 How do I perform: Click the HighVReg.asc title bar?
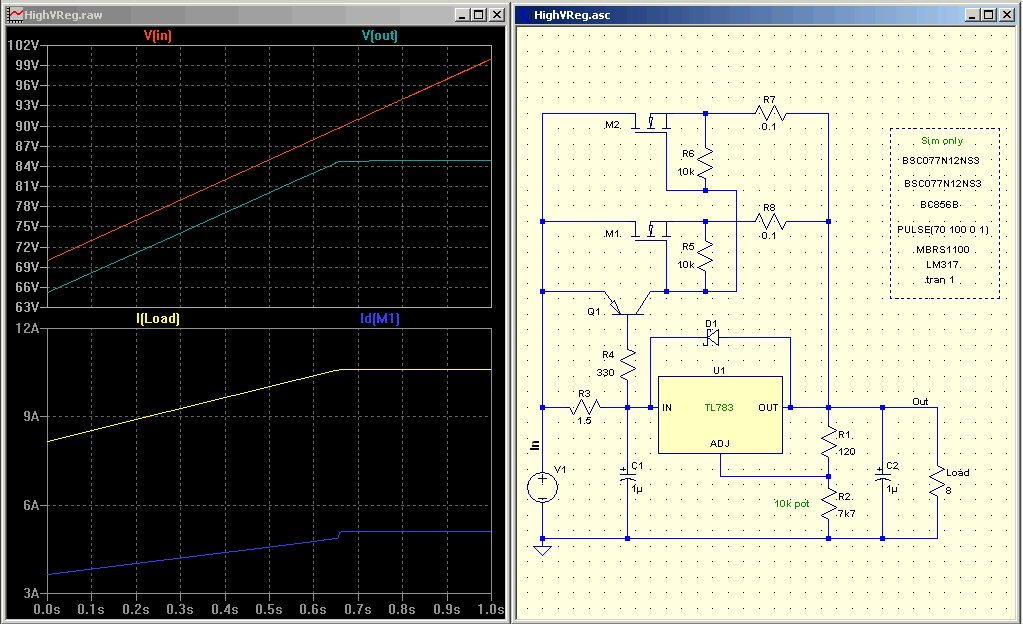tap(767, 14)
